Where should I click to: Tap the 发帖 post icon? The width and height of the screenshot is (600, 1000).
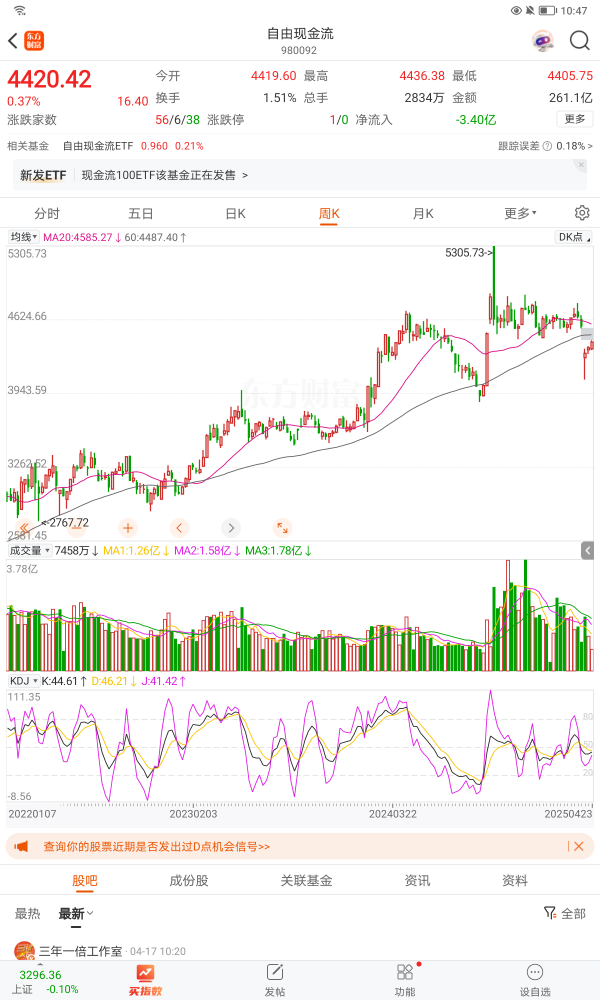(x=275, y=978)
